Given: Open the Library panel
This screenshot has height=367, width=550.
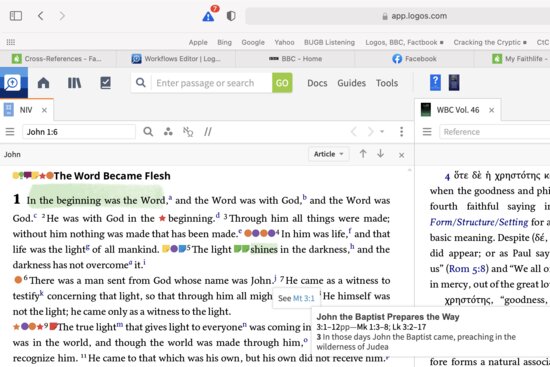Looking at the screenshot, I should [74, 83].
